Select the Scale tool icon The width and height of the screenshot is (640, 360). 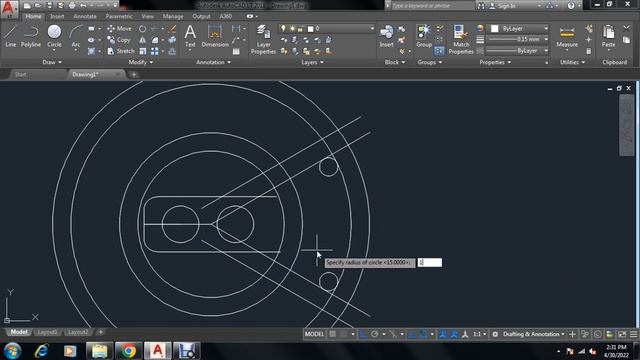pyautogui.click(x=142, y=51)
